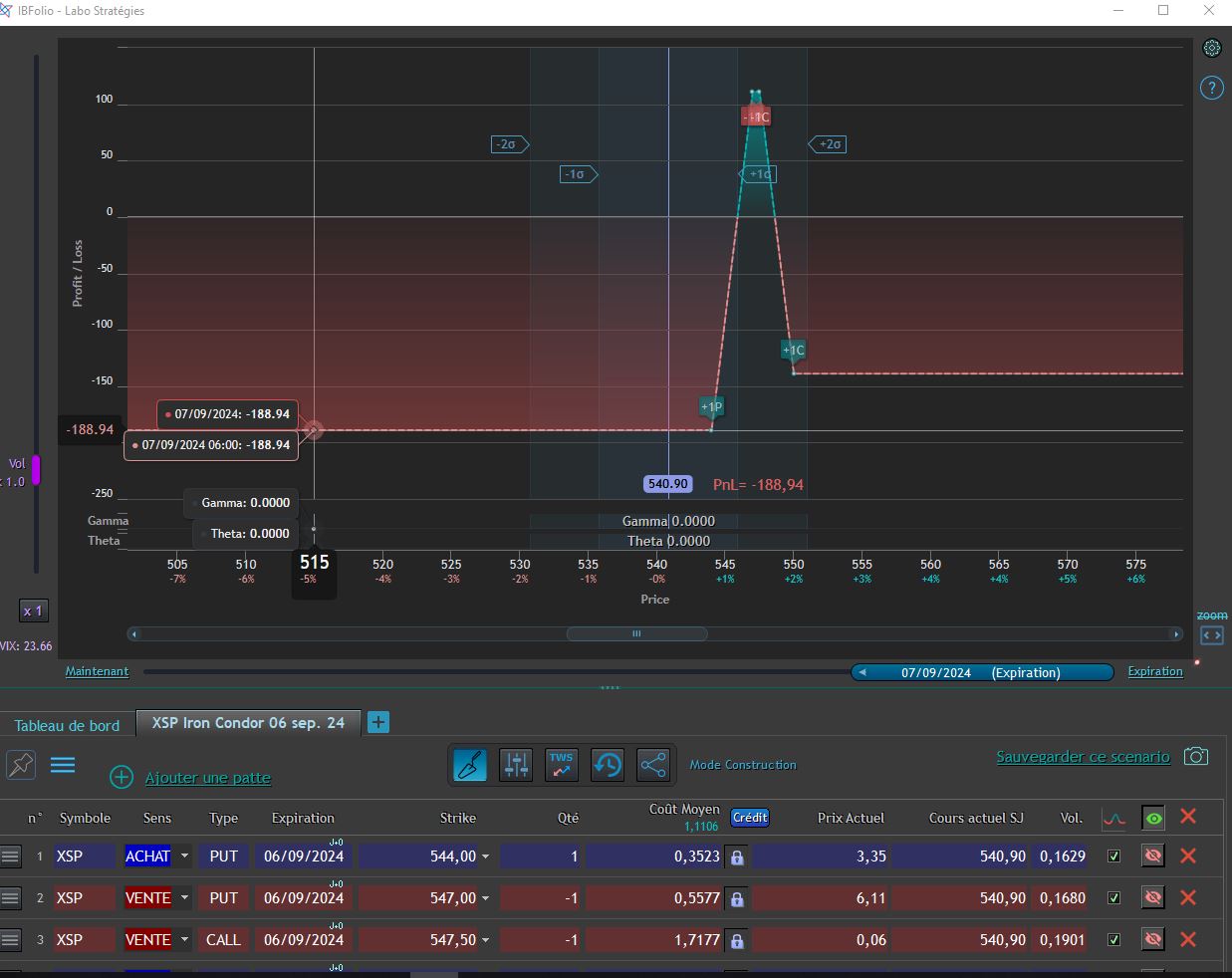Toggle the green eye in table header
1232x978 pixels.
point(1153,819)
